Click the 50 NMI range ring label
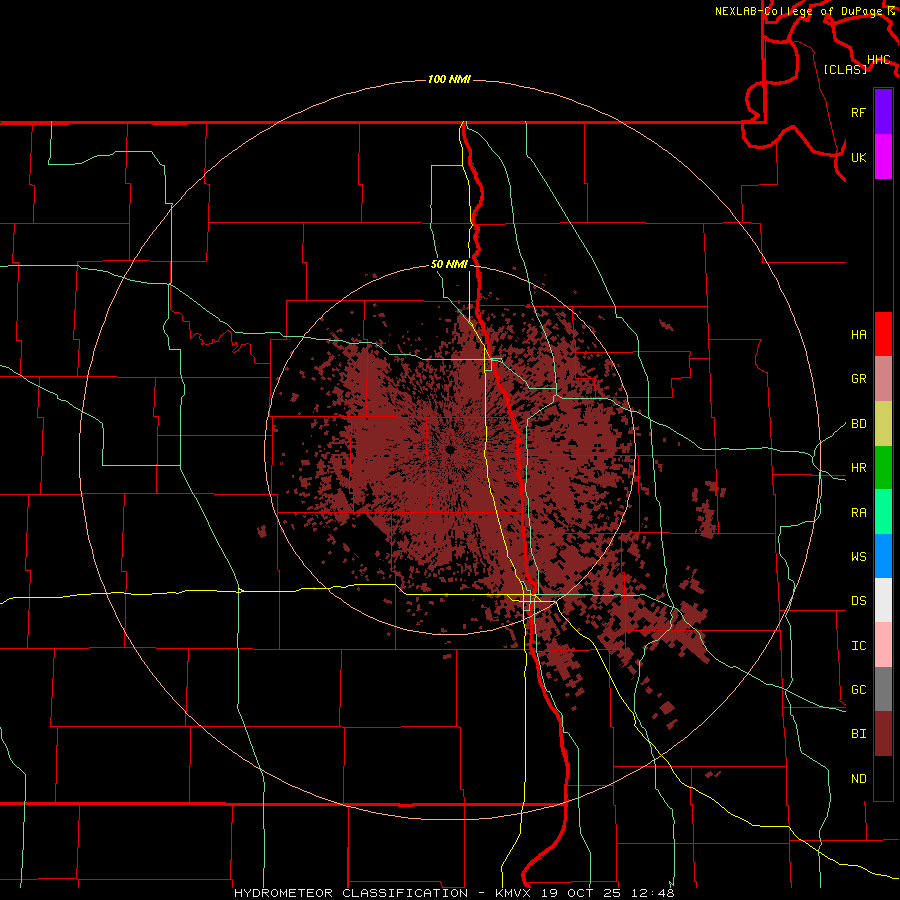 pos(449,265)
